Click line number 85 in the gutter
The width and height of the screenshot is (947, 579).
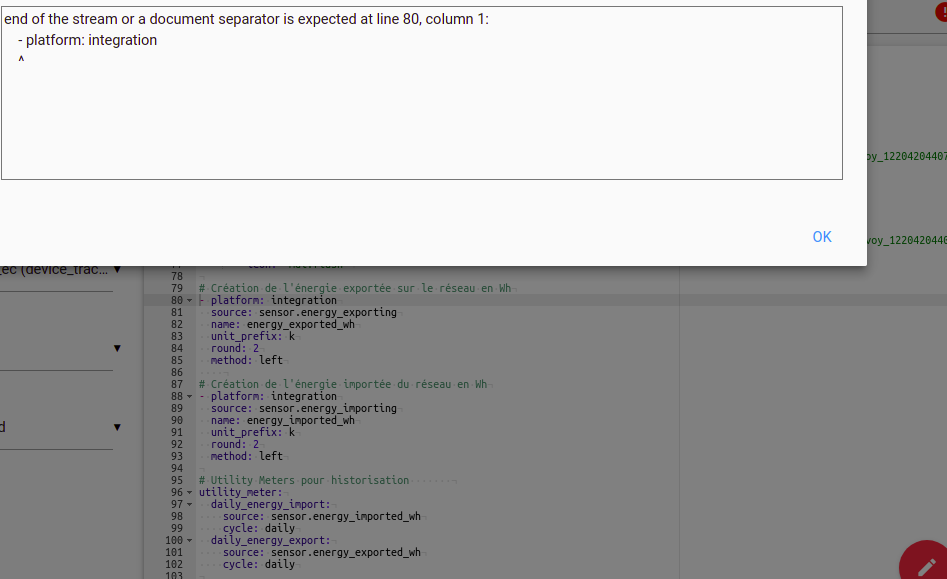click(x=176, y=360)
